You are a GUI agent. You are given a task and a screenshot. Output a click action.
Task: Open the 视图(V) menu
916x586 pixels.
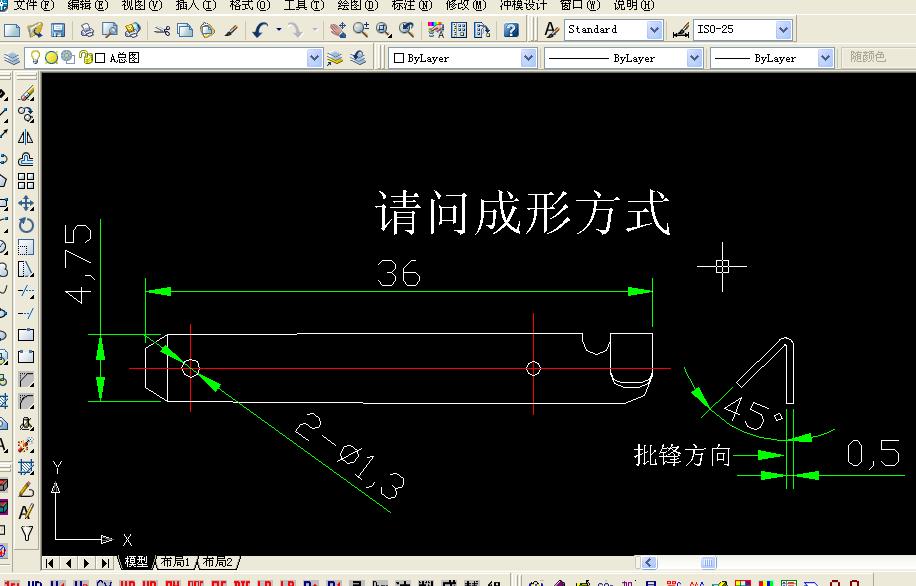[141, 5]
